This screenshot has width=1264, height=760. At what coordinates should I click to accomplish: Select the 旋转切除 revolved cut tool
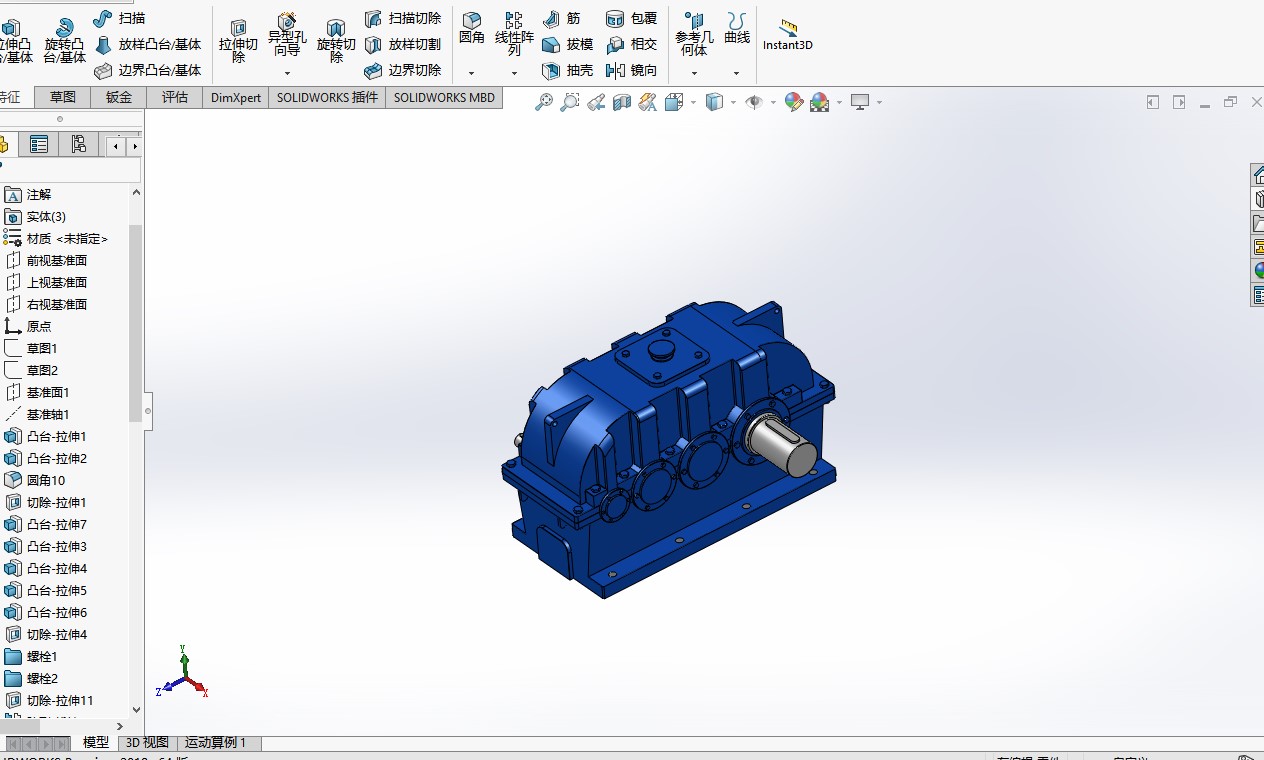pyautogui.click(x=336, y=40)
